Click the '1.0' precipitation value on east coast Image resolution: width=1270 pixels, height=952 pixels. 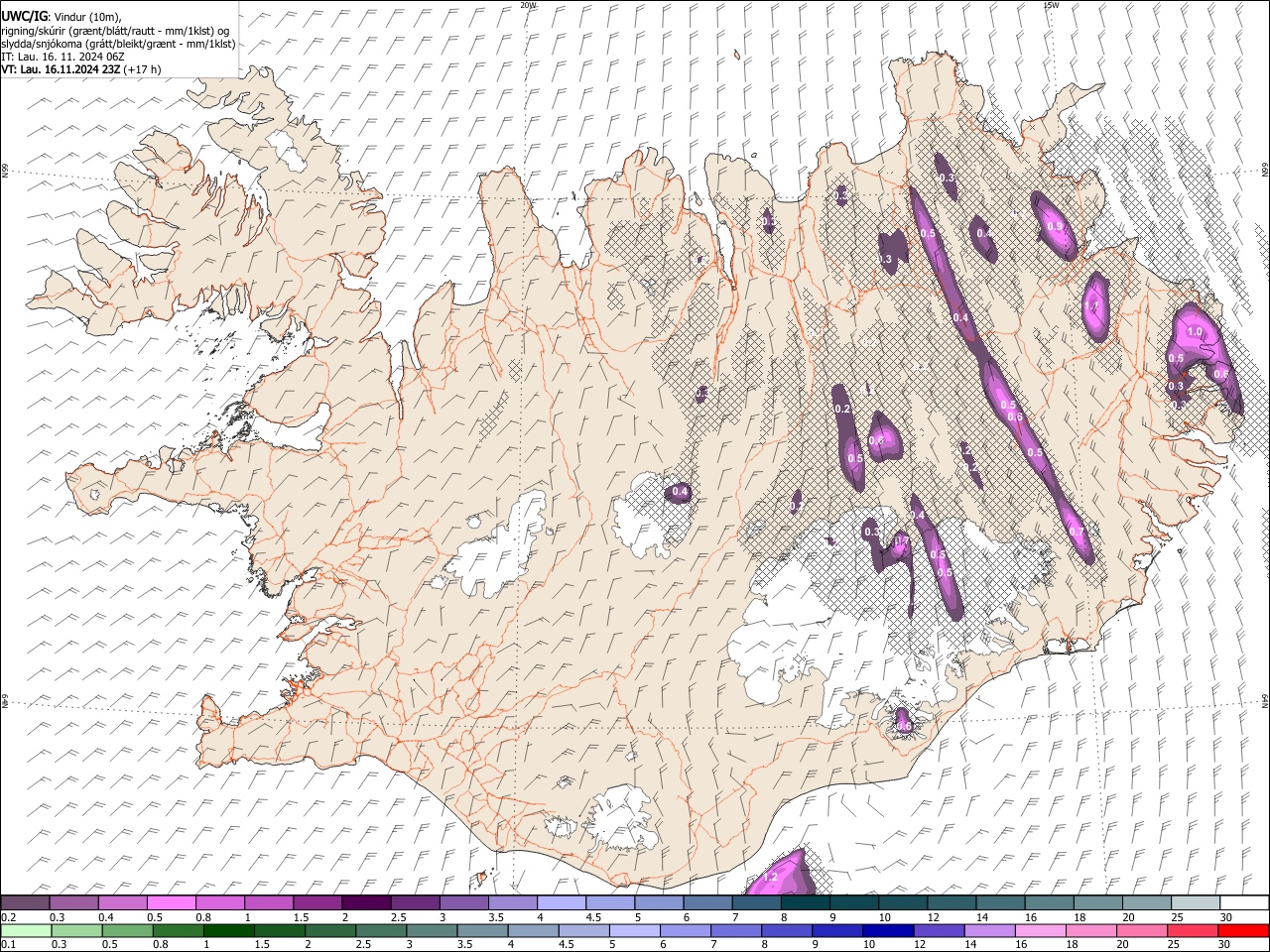pos(1195,332)
